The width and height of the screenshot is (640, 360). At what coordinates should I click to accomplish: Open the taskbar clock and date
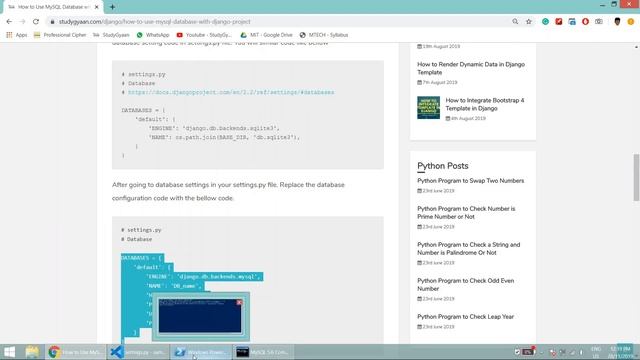click(x=621, y=352)
